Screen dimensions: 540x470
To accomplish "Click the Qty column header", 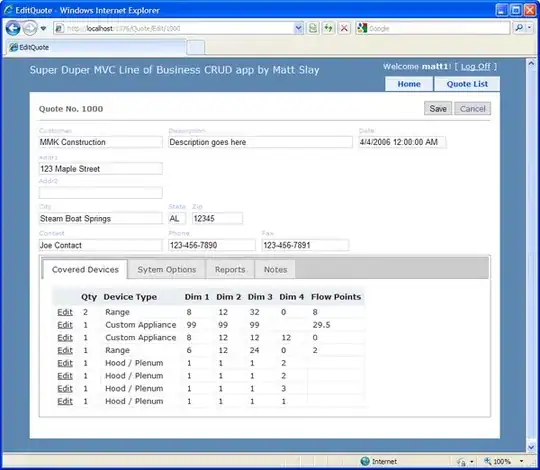I will pos(89,297).
